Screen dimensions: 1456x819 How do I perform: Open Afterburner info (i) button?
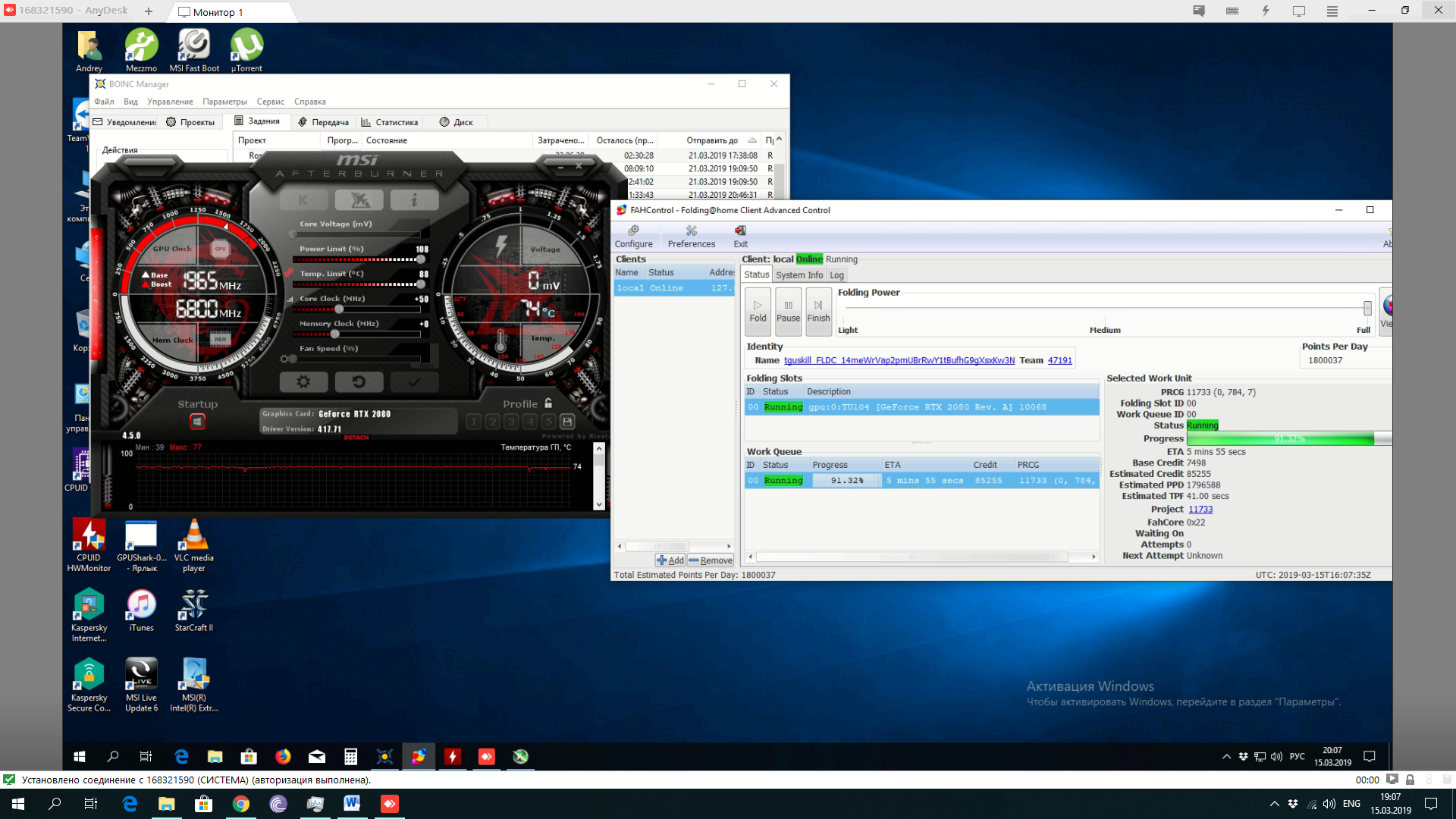414,200
